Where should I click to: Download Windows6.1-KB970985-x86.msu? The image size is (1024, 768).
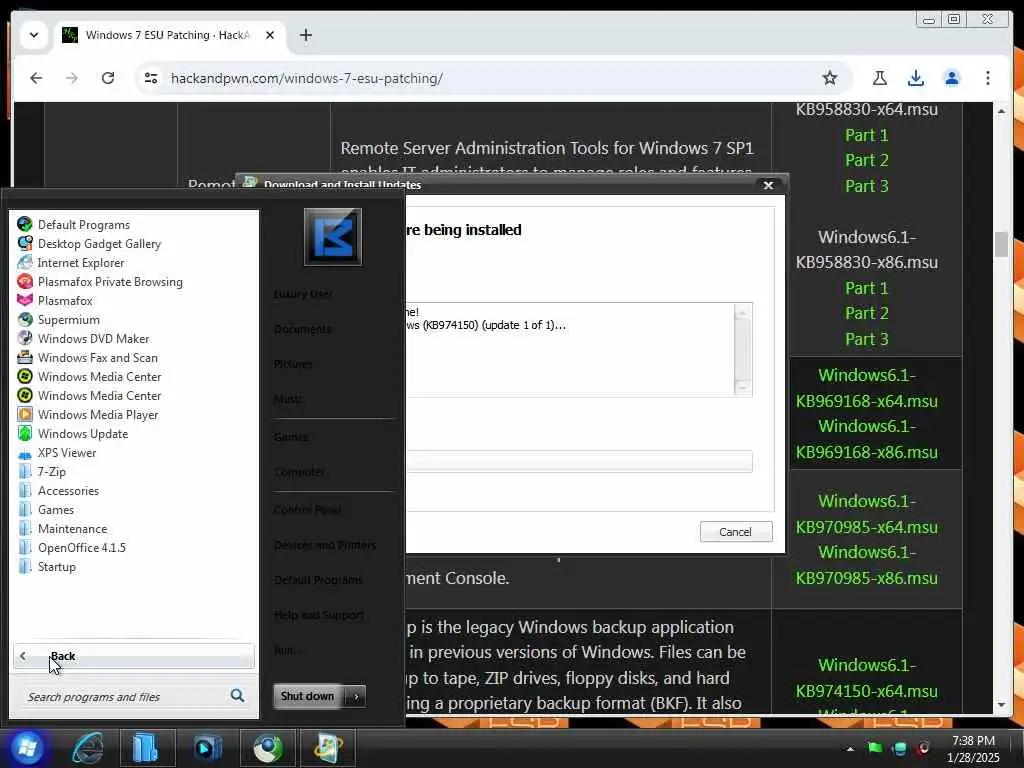click(867, 565)
